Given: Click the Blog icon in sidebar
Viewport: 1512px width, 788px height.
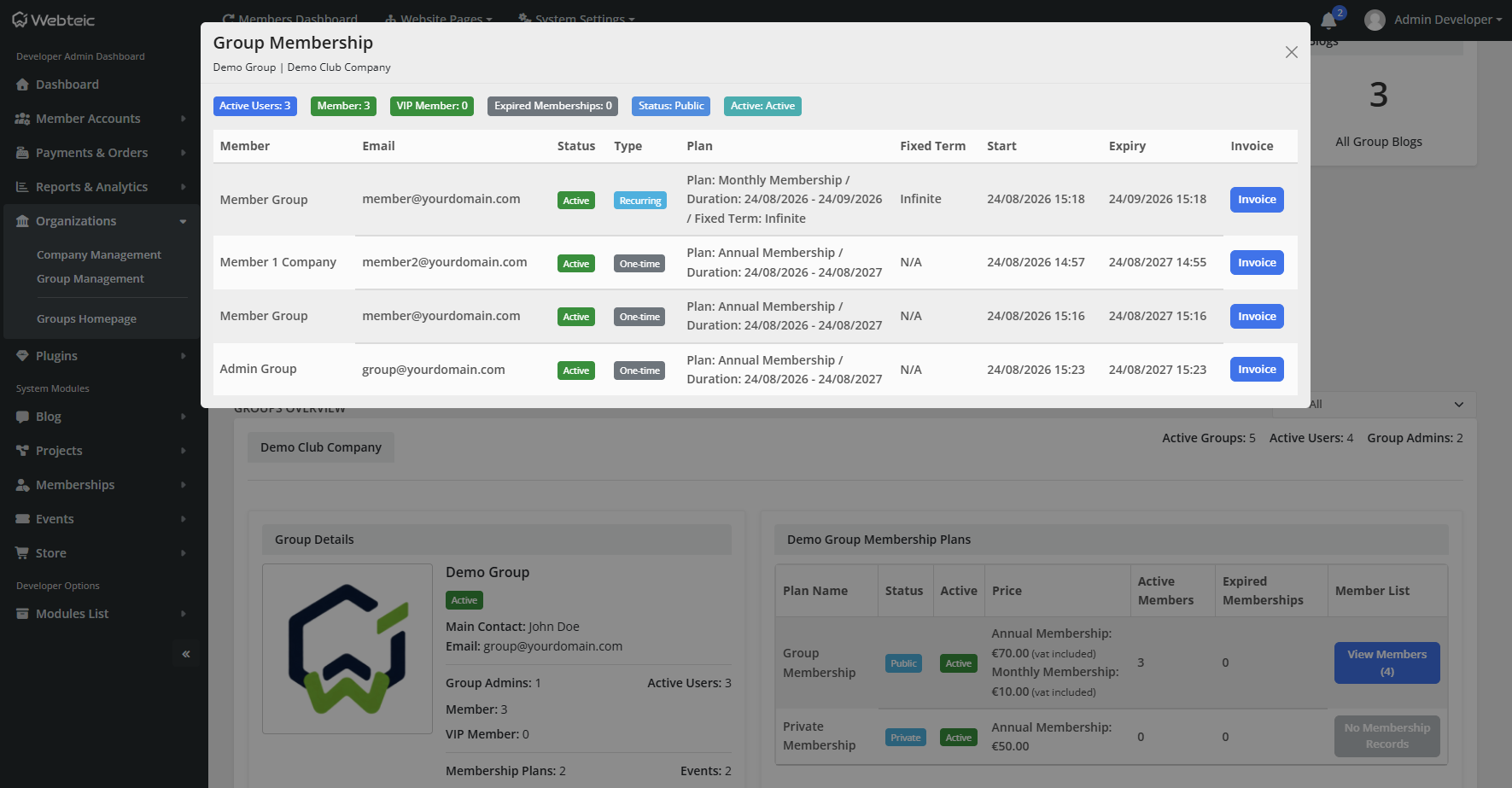Looking at the screenshot, I should 22,417.
